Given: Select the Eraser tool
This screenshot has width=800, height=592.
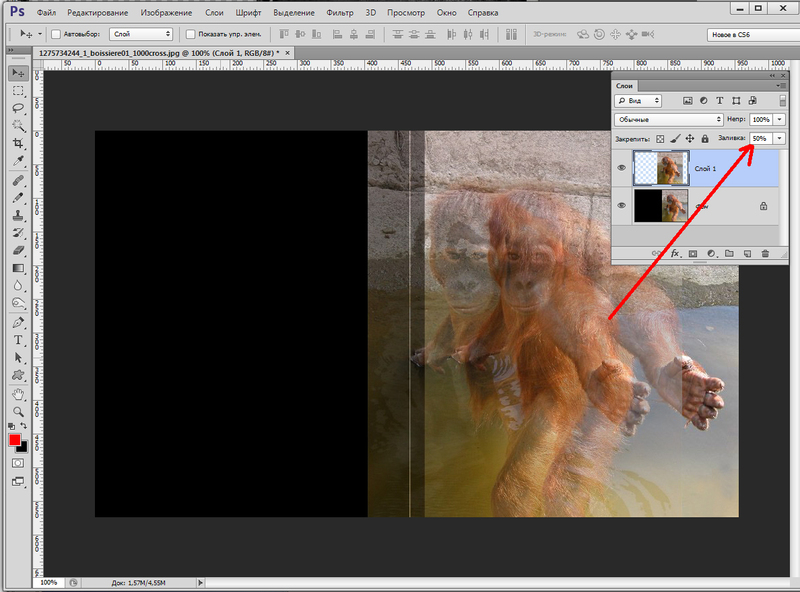Looking at the screenshot, I should 18,251.
